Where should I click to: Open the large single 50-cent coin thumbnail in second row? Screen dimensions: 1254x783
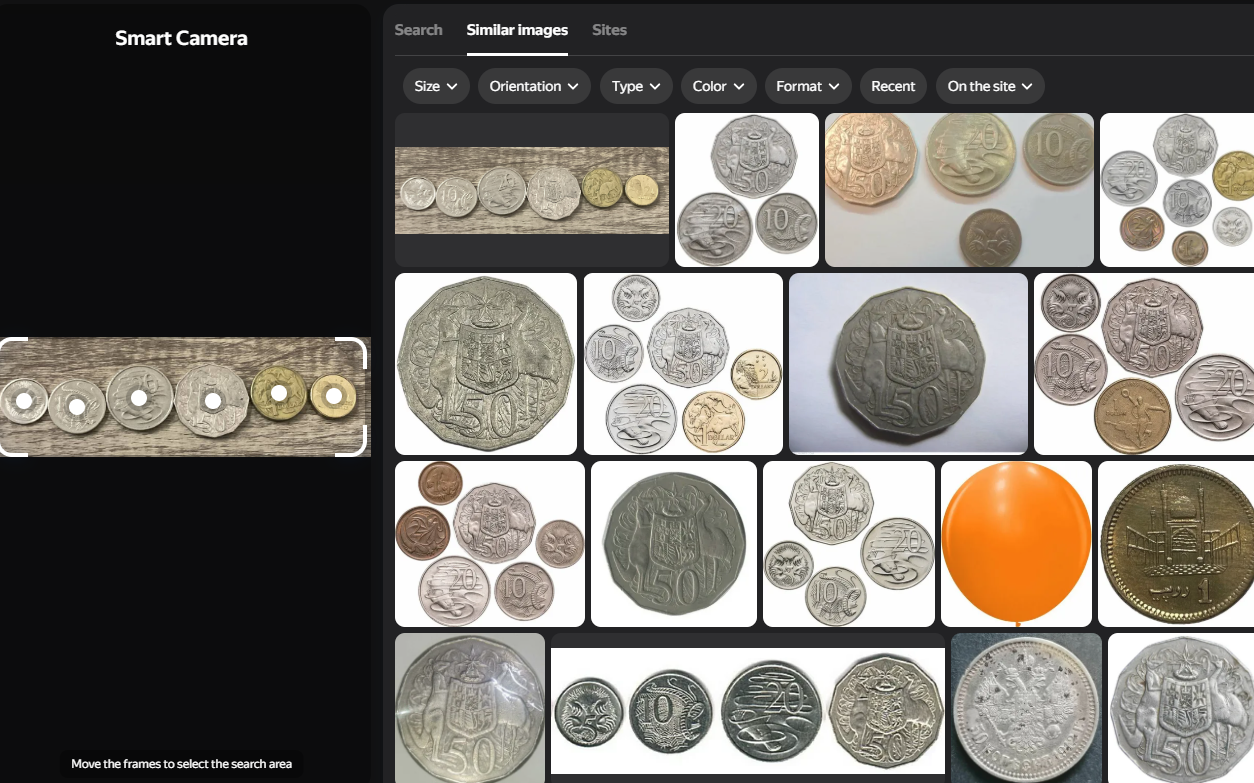tap(486, 364)
